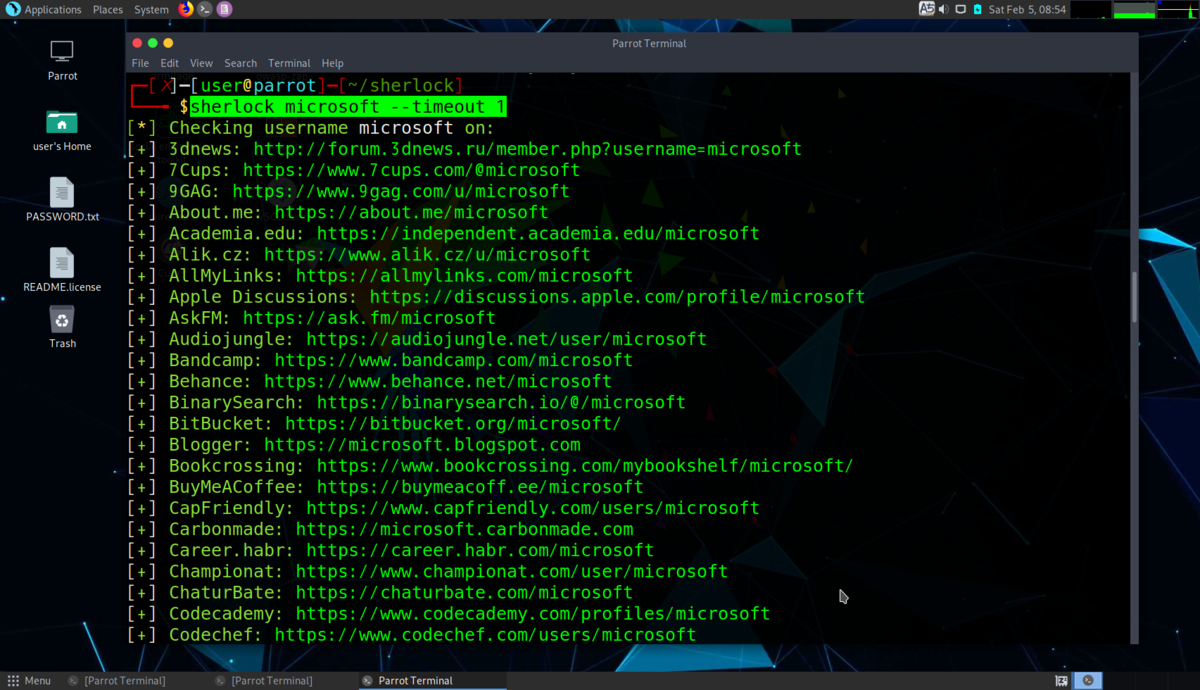Image resolution: width=1200 pixels, height=690 pixels.
Task: Click the yellow window button of terminal
Action: (x=168, y=43)
